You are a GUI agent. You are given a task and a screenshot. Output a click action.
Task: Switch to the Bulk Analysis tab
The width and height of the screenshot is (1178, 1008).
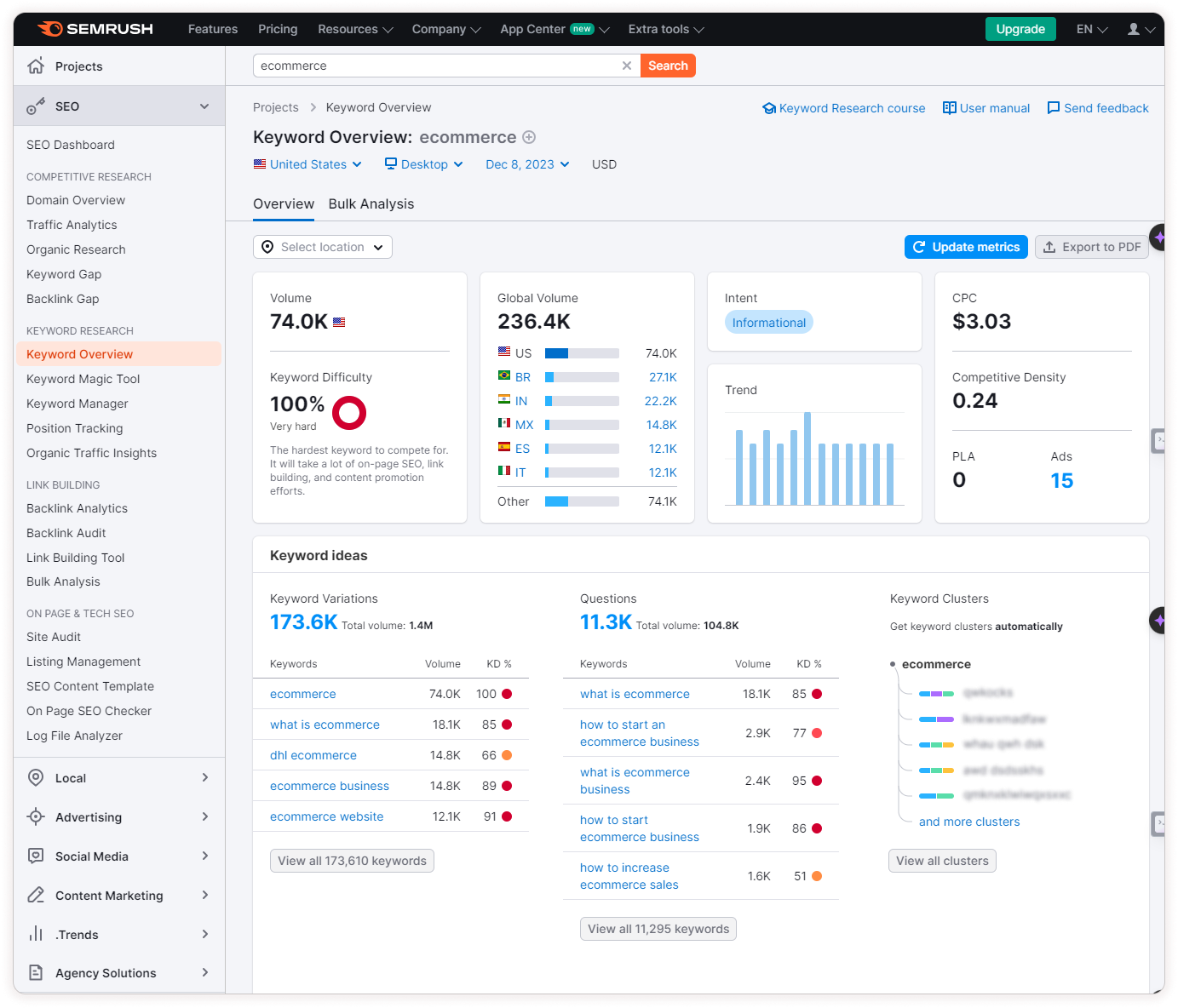click(371, 204)
